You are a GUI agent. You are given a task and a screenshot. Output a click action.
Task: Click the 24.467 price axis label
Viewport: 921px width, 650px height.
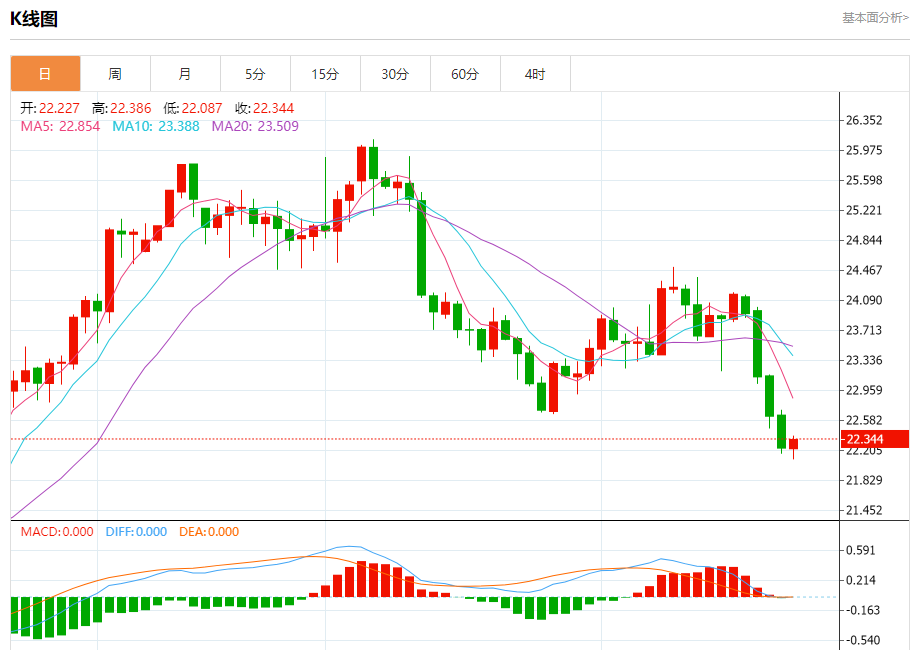click(863, 270)
